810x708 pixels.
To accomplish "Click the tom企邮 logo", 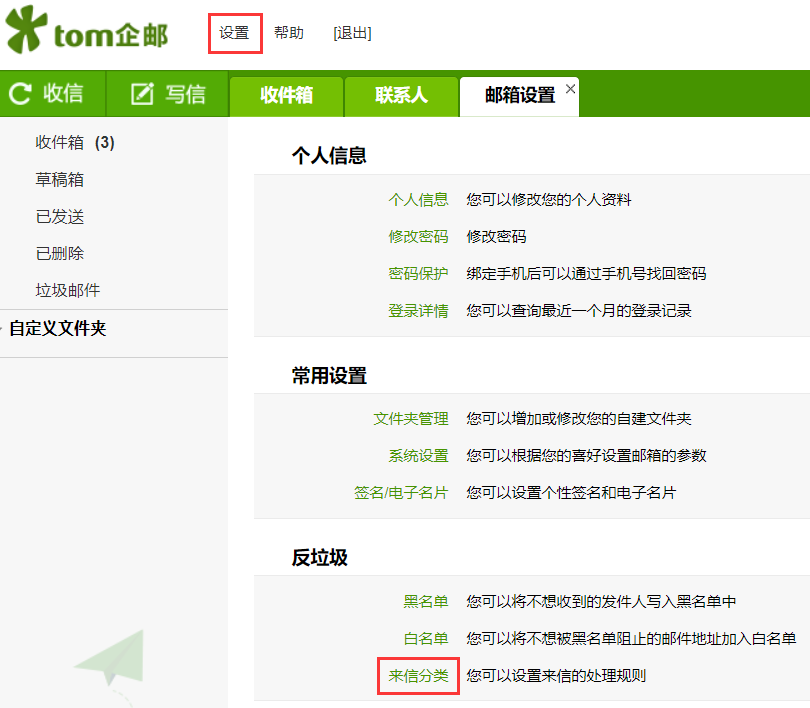I will [x=87, y=33].
